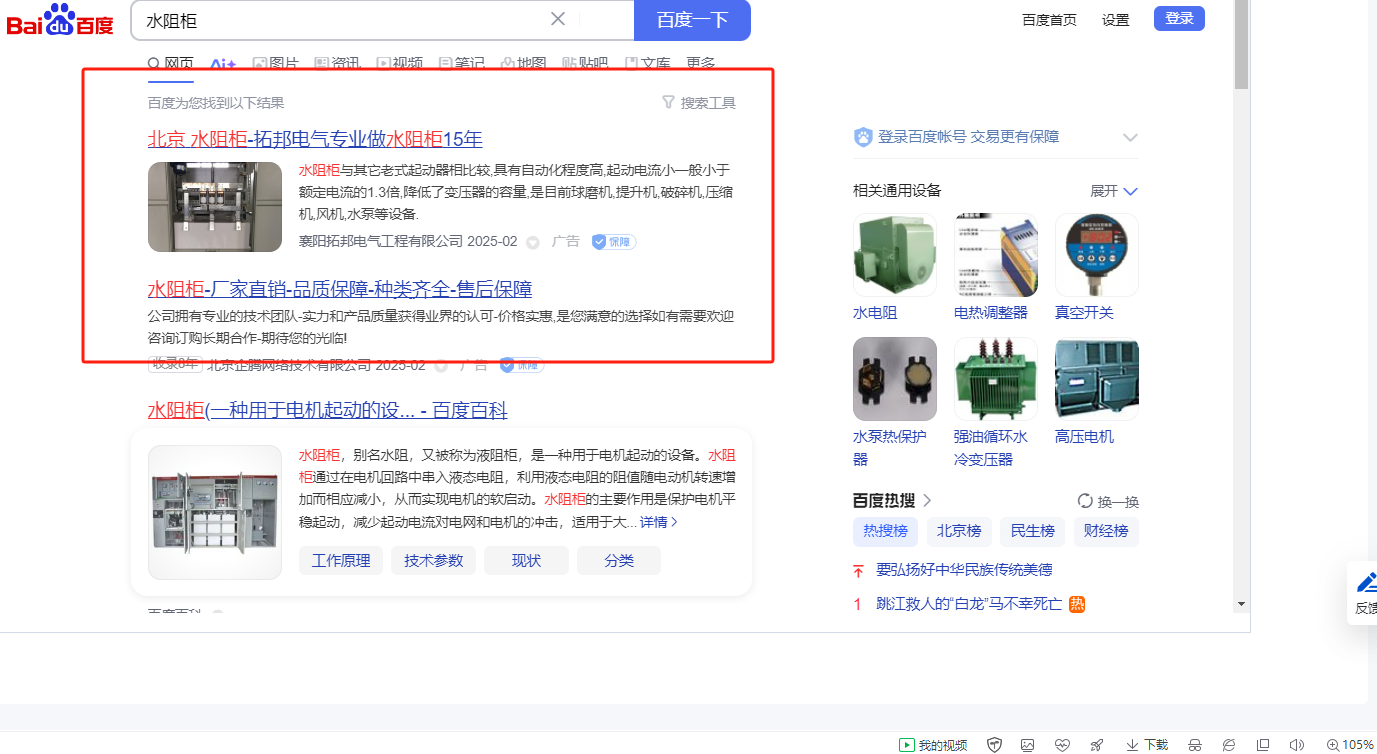Click the shield security icon in status bar

tap(994, 745)
